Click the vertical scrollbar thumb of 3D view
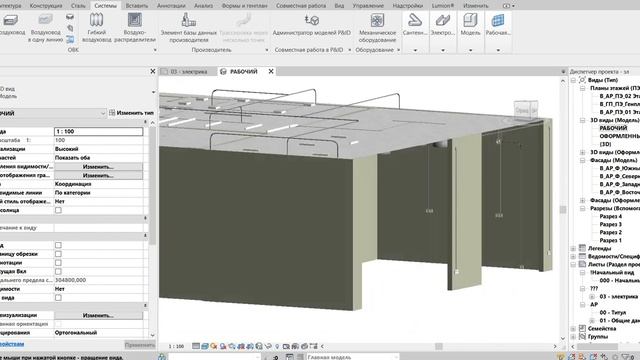The image size is (640, 360). (563, 210)
